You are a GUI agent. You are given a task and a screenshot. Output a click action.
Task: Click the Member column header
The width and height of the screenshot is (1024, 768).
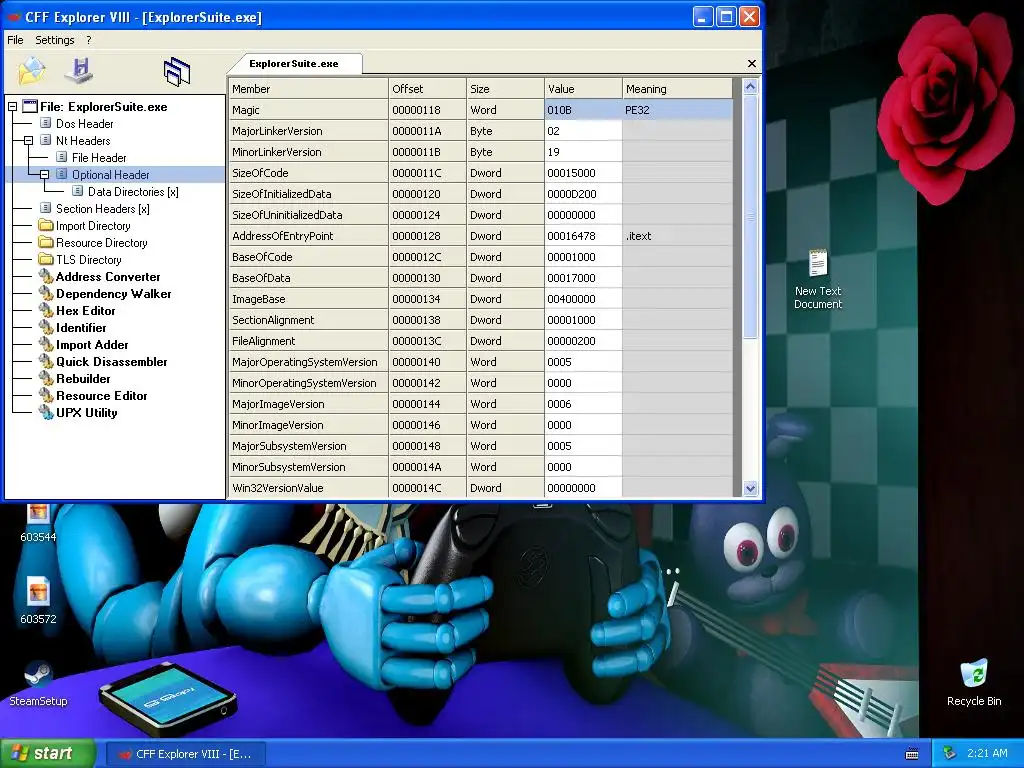[308, 89]
